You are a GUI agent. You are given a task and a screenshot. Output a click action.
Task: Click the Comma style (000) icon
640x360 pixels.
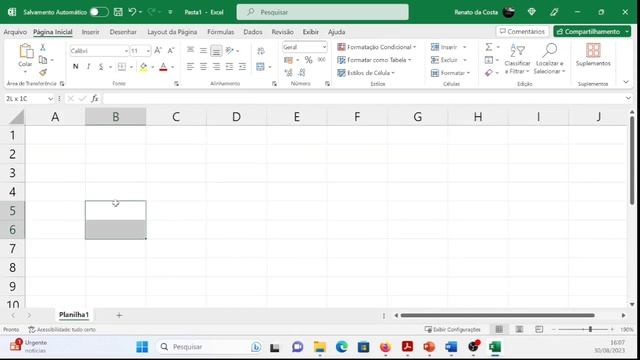tap(322, 60)
